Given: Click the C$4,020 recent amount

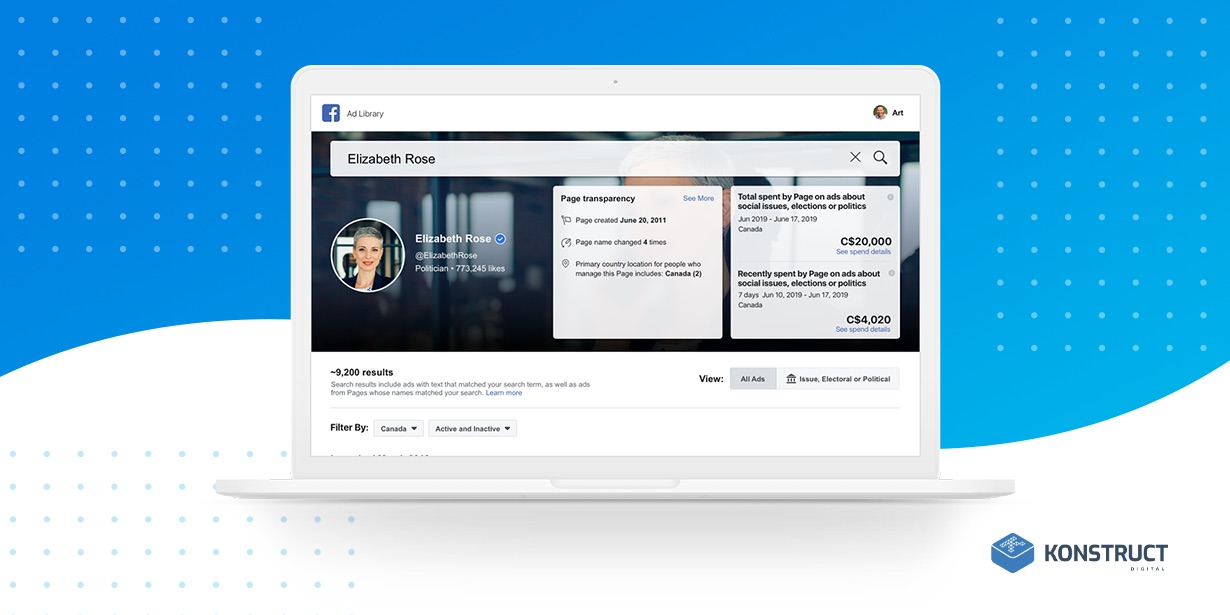Looking at the screenshot, I should [869, 319].
